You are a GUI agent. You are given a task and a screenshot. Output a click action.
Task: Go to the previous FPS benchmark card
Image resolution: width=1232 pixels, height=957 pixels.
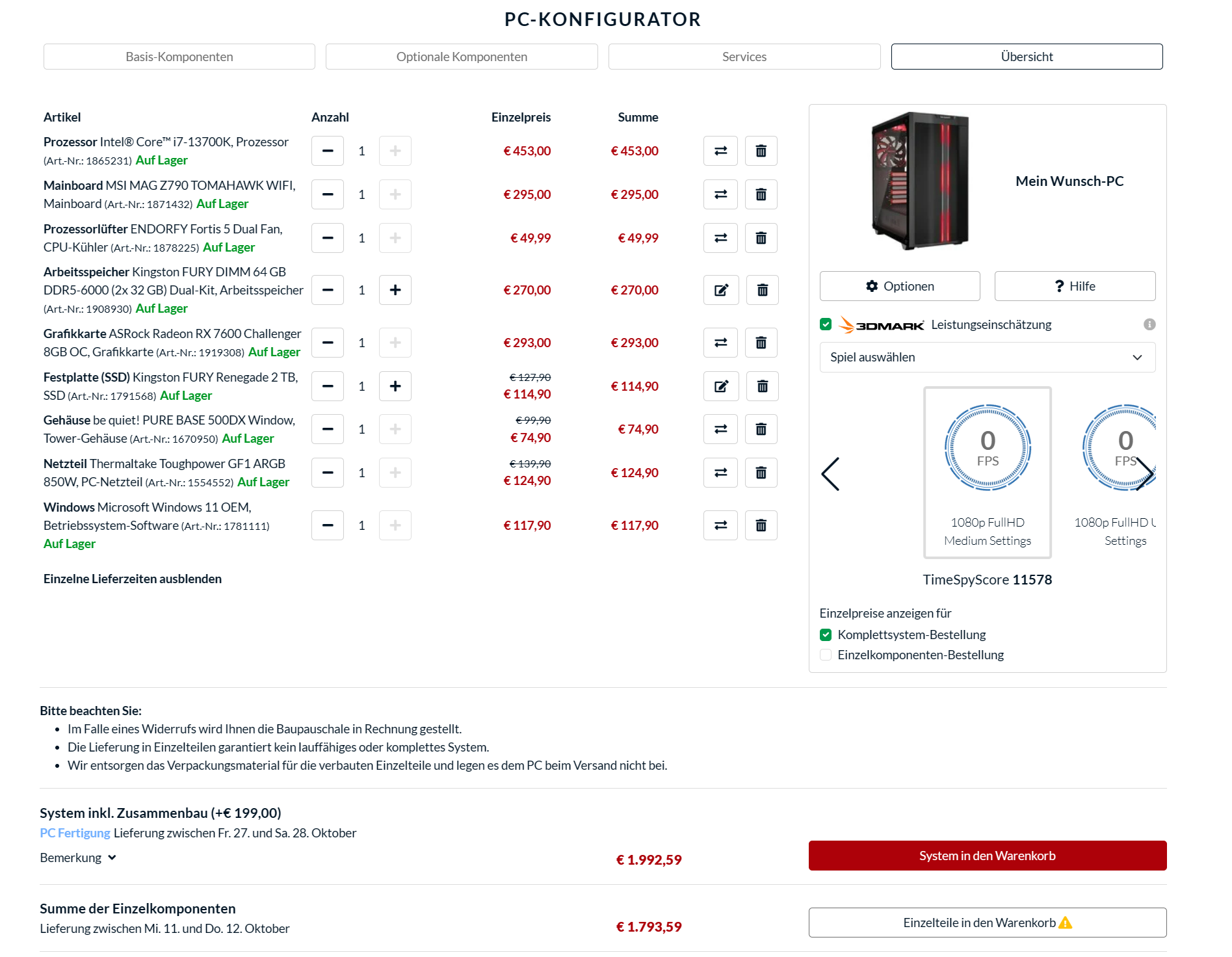(830, 474)
